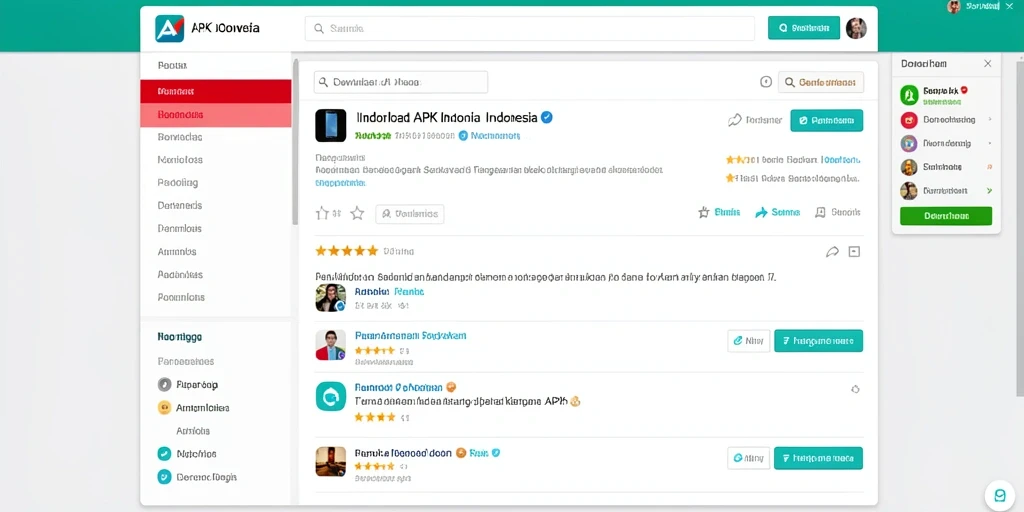Image resolution: width=1024 pixels, height=512 pixels.
Task: Expand the purple-icon row chevron in right popup
Action: (x=990, y=143)
